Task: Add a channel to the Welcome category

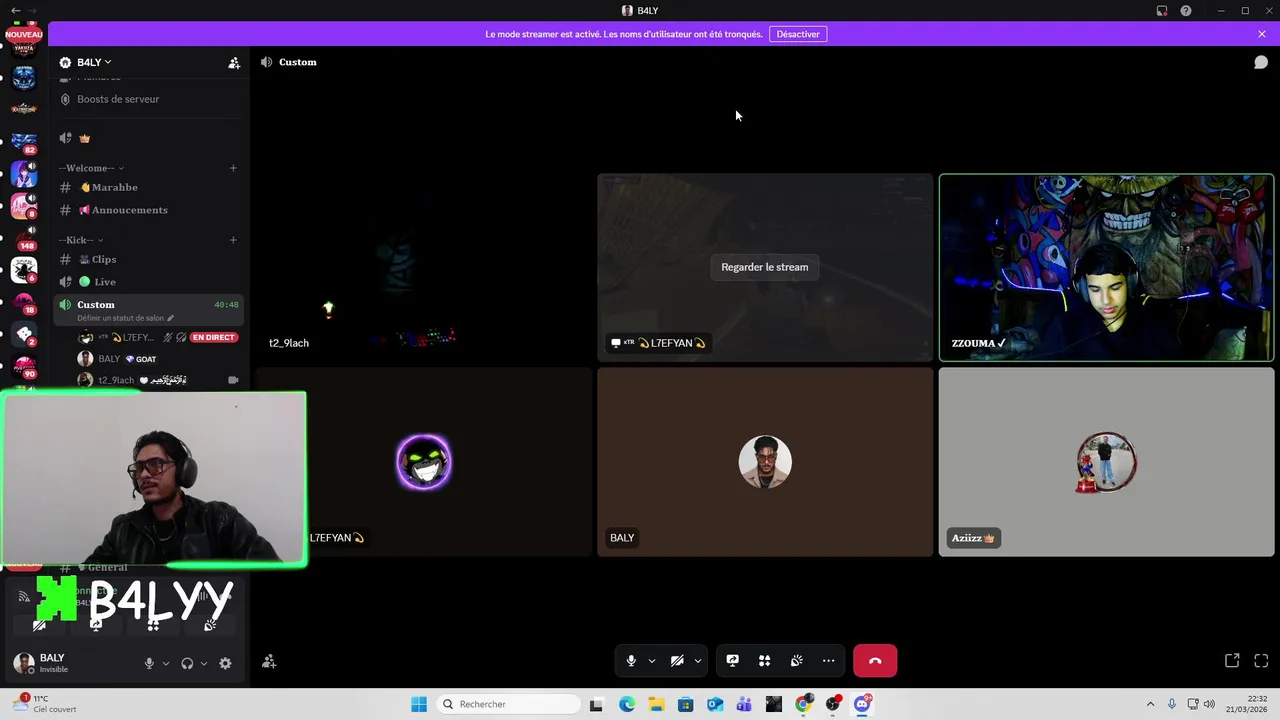Action: tap(233, 168)
